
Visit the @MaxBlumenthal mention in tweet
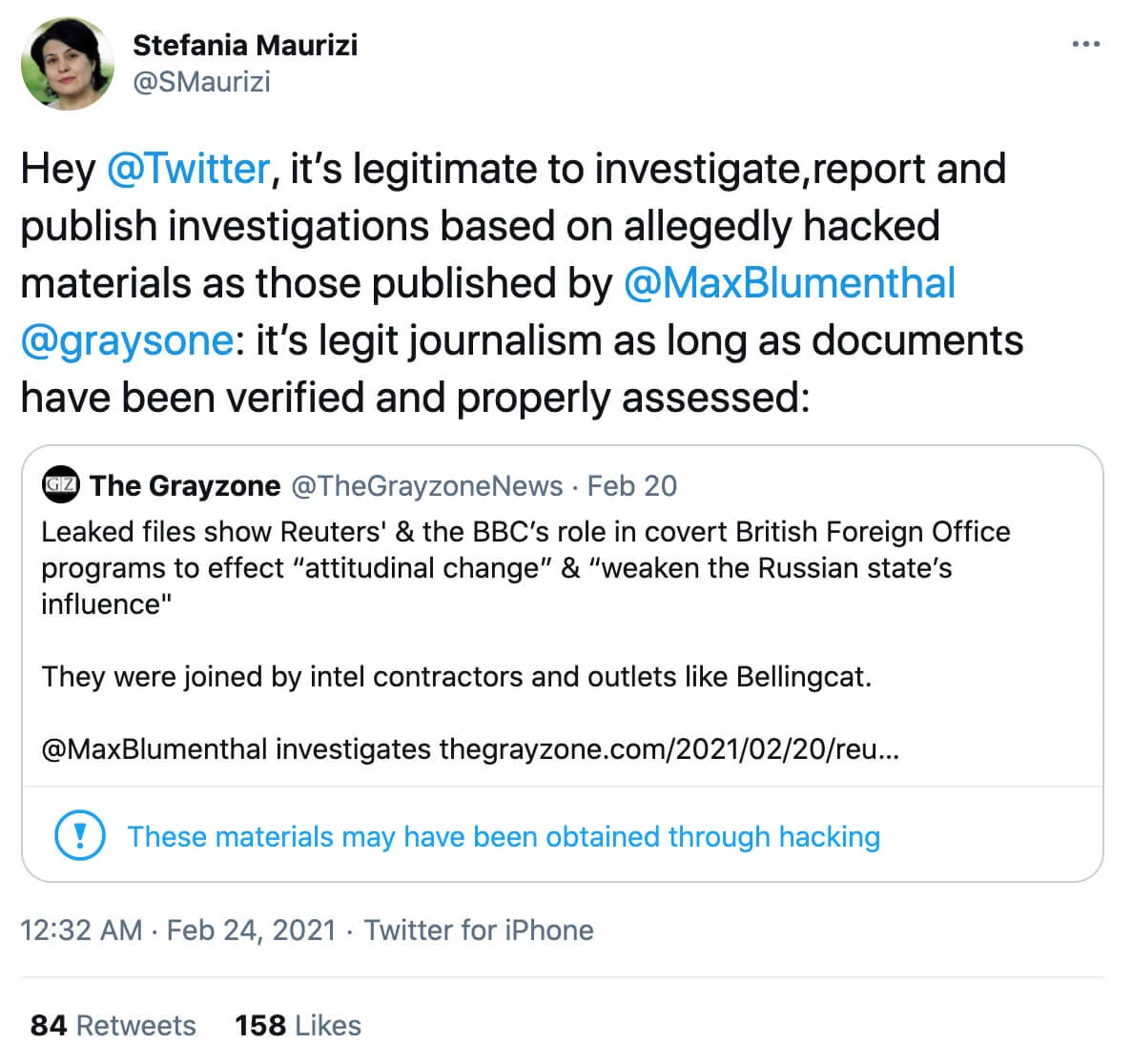pyautogui.click(x=789, y=283)
